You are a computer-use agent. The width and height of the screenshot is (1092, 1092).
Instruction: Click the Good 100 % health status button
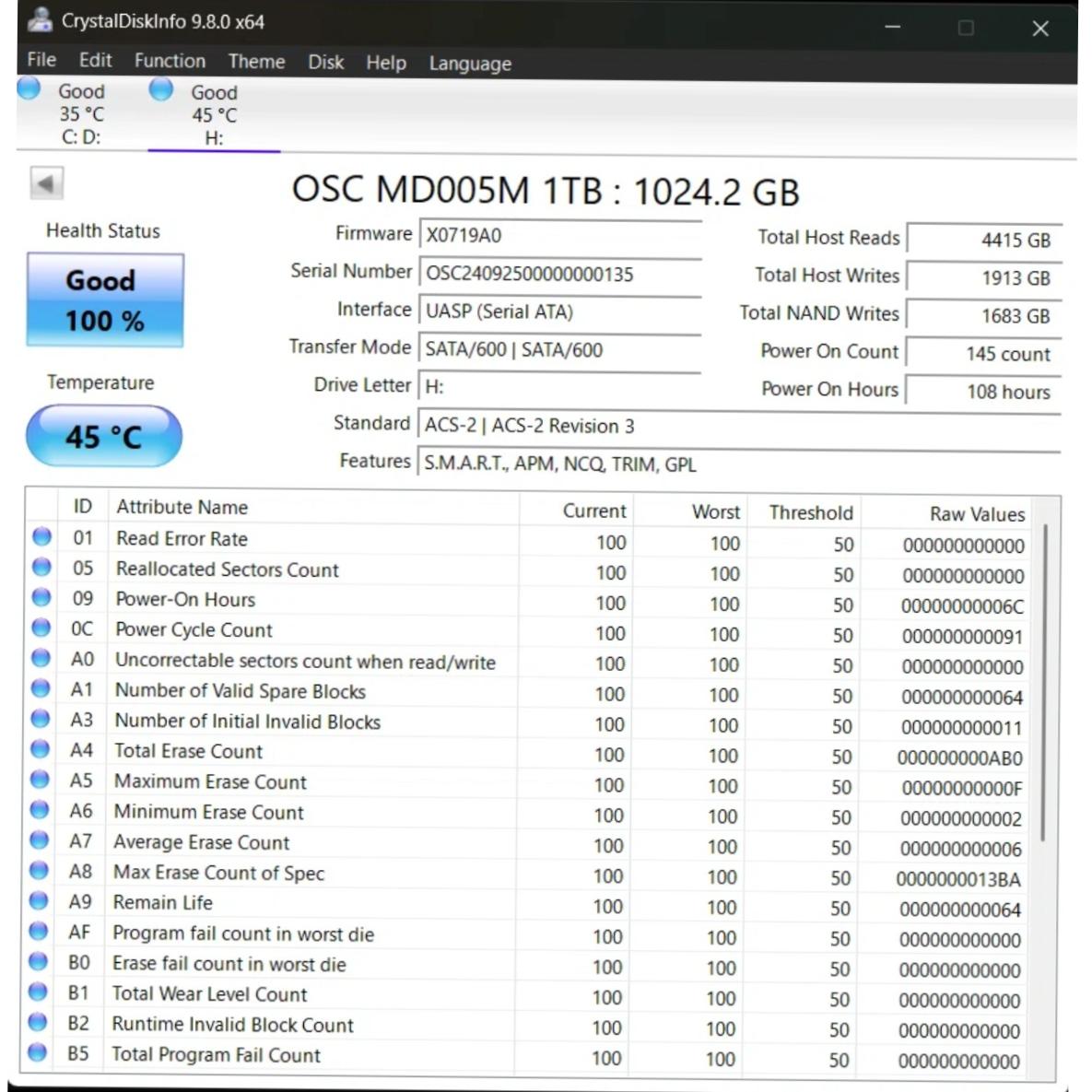point(105,300)
